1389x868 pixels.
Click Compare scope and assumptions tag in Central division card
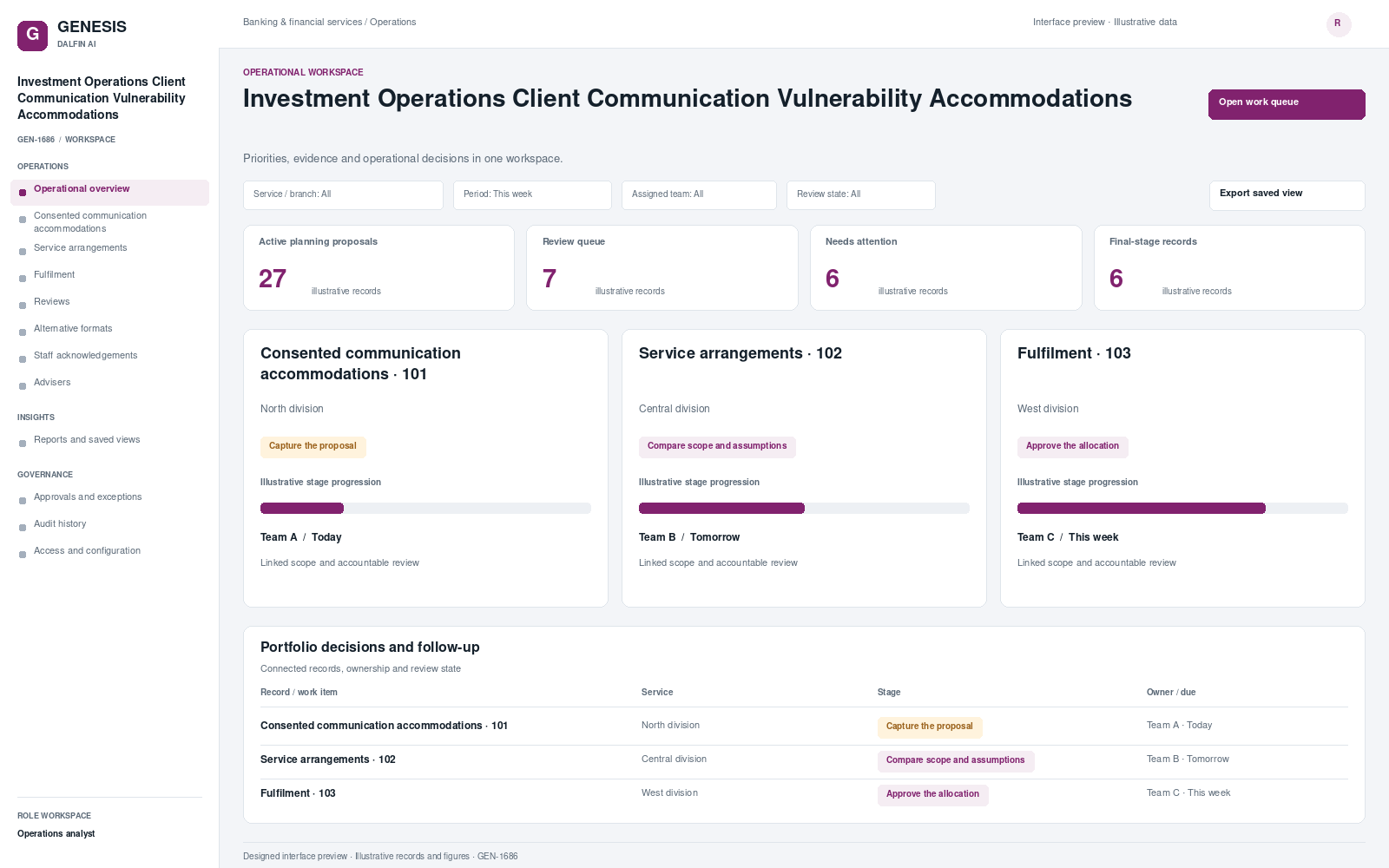pos(717,446)
